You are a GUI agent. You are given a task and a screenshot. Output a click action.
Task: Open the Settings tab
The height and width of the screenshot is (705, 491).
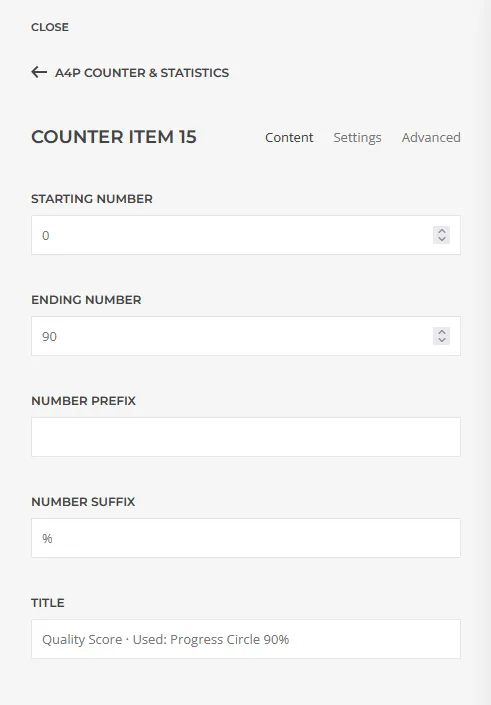tap(357, 137)
